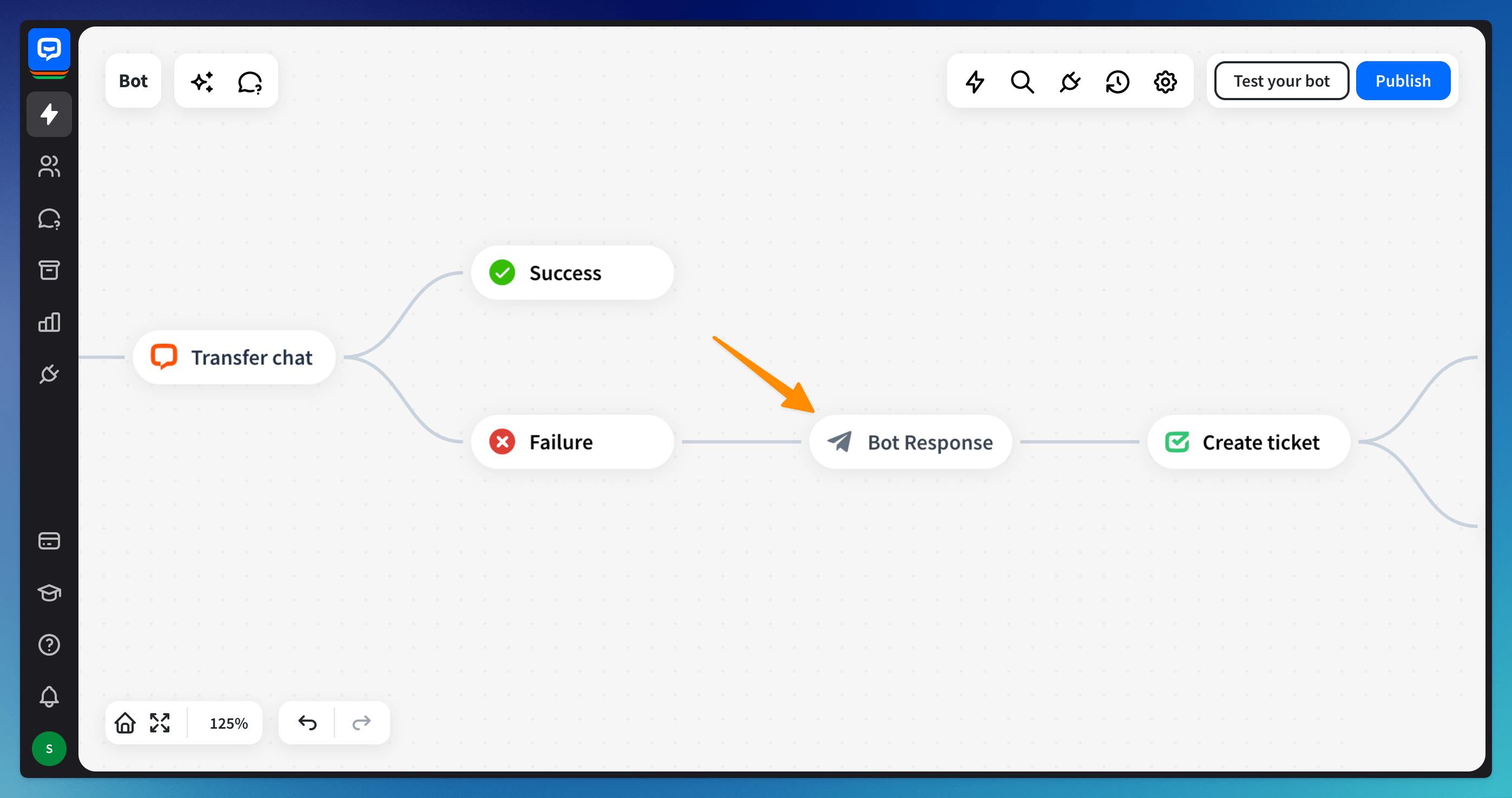
Task: Click the AI sparkle icon in toolbar
Action: [202, 82]
